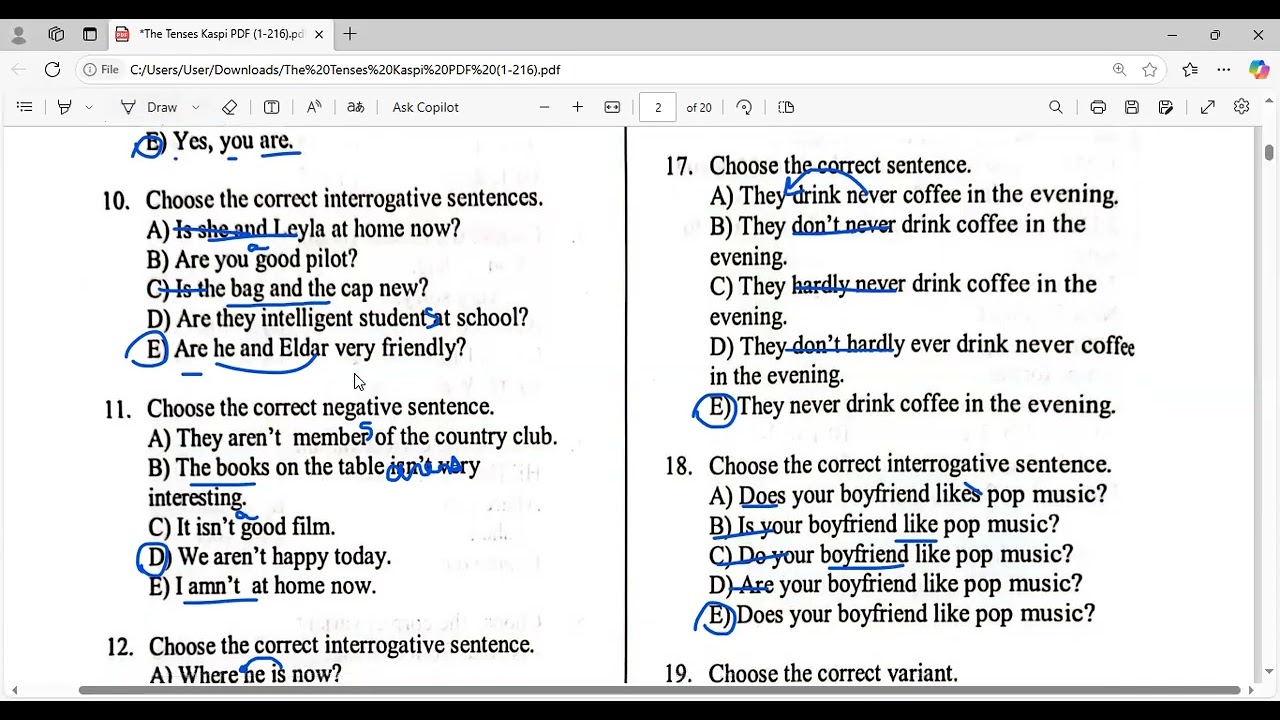1280x720 pixels.
Task: Refresh the current page
Action: coord(53,70)
